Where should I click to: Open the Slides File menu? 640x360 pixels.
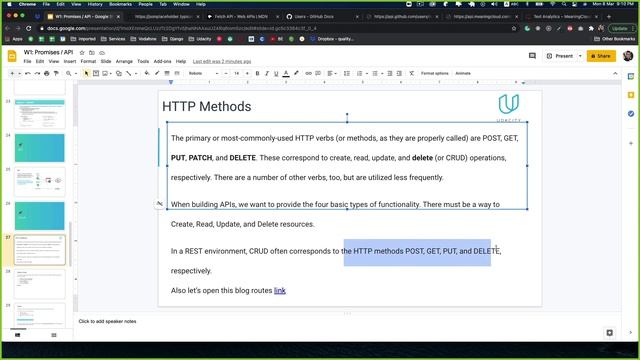coord(27,62)
